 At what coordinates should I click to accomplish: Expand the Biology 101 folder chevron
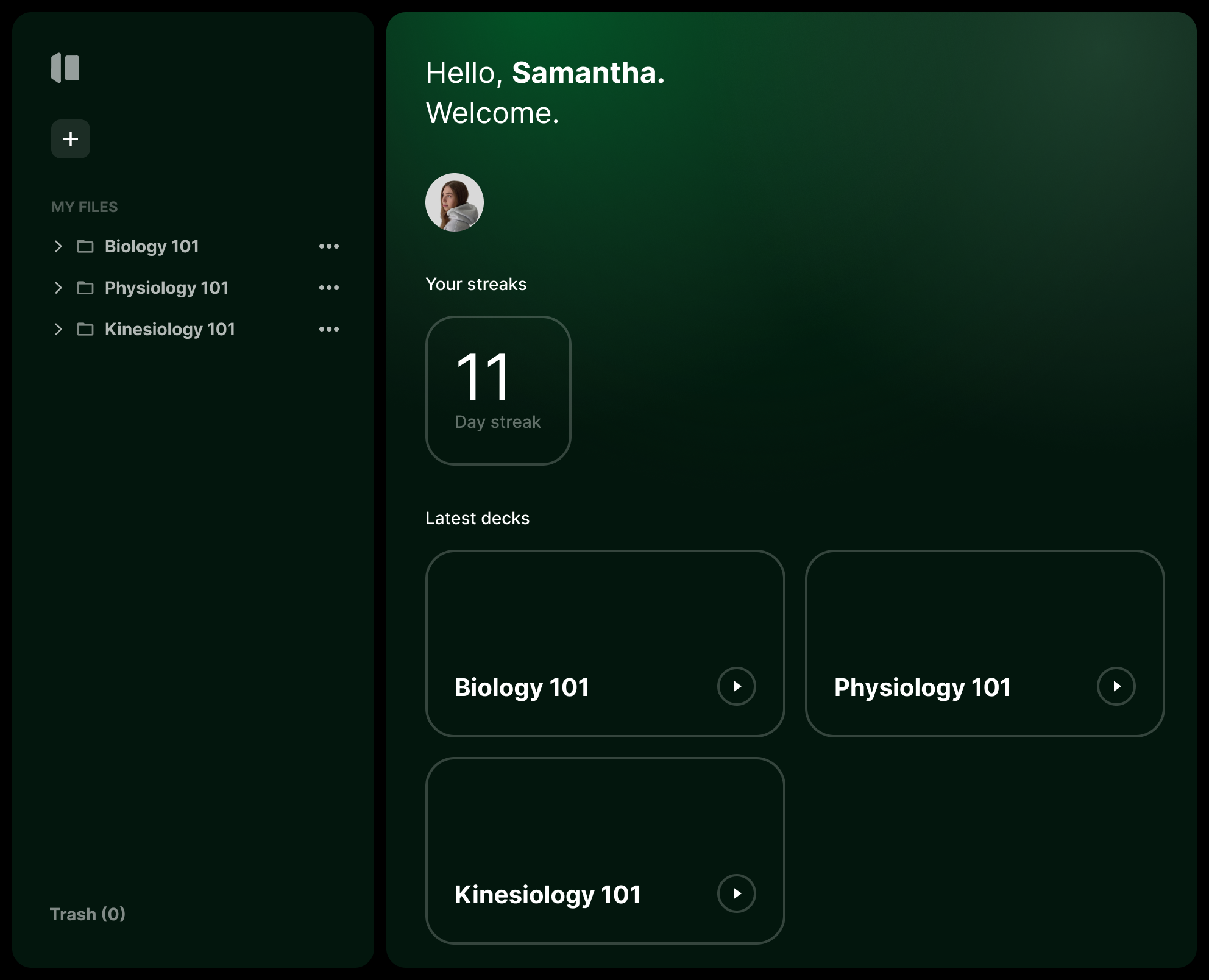pos(58,246)
